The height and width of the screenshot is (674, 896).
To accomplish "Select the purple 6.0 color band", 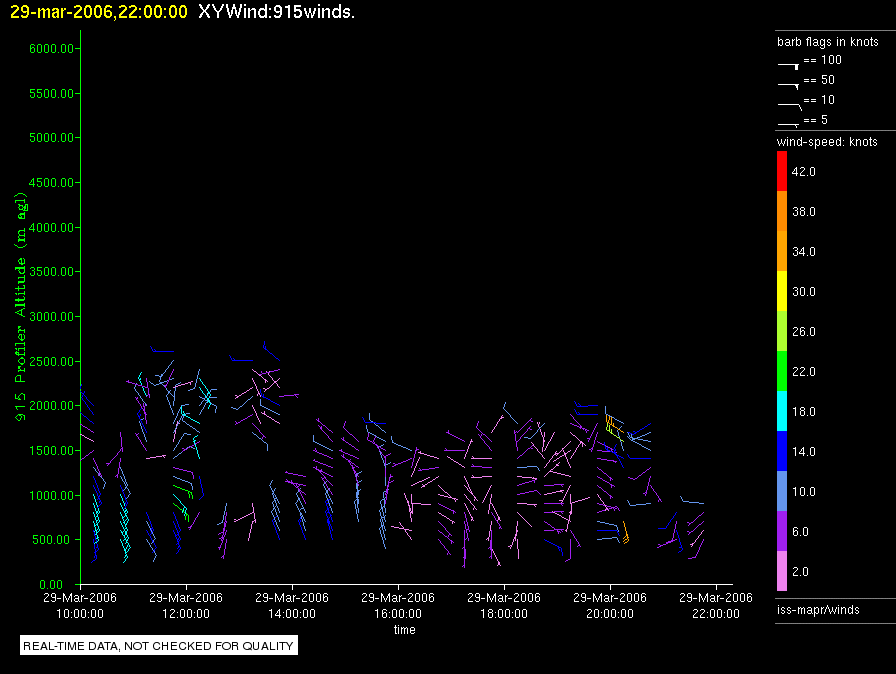I will pos(782,531).
